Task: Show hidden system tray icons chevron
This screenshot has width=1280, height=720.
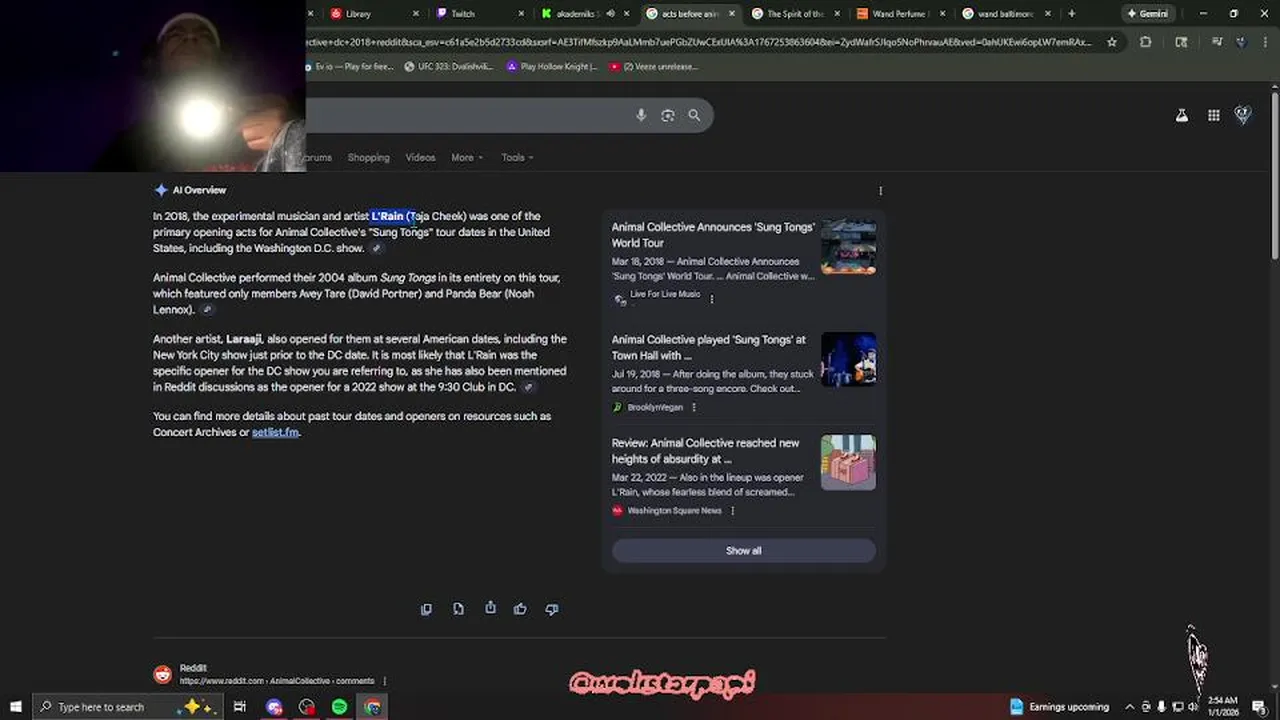Action: pos(1130,707)
